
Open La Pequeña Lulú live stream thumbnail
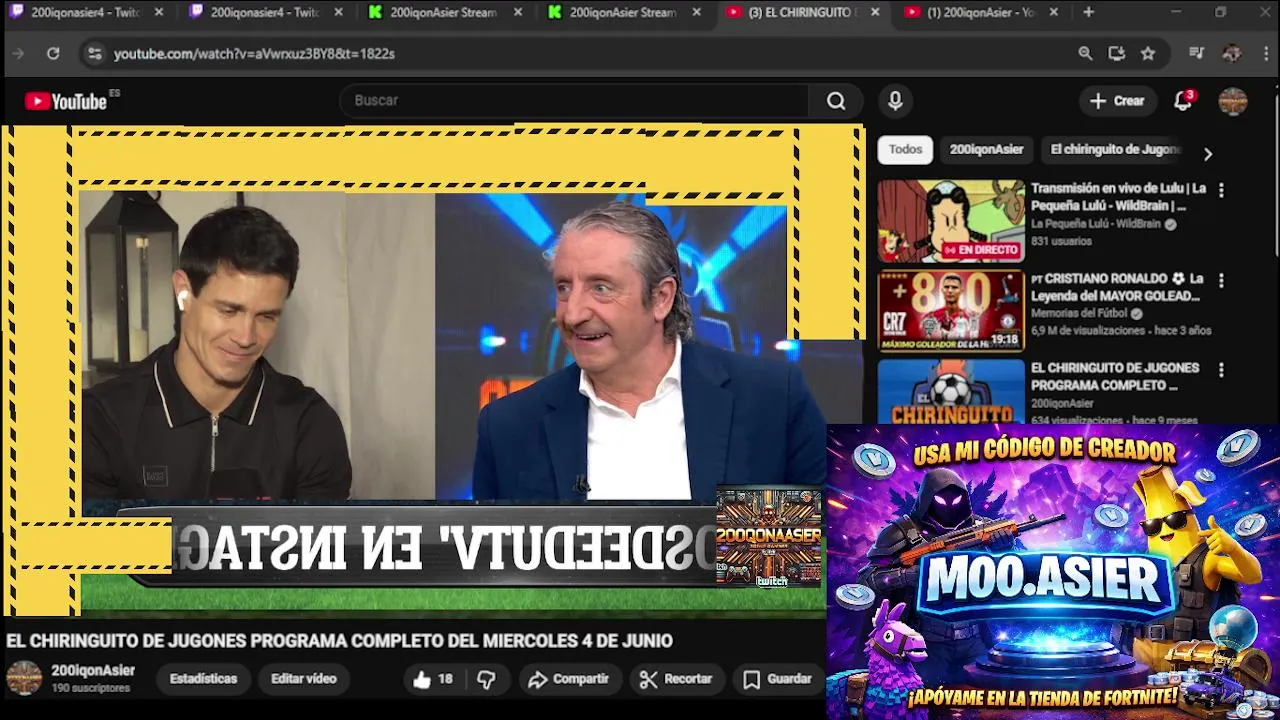(x=951, y=221)
